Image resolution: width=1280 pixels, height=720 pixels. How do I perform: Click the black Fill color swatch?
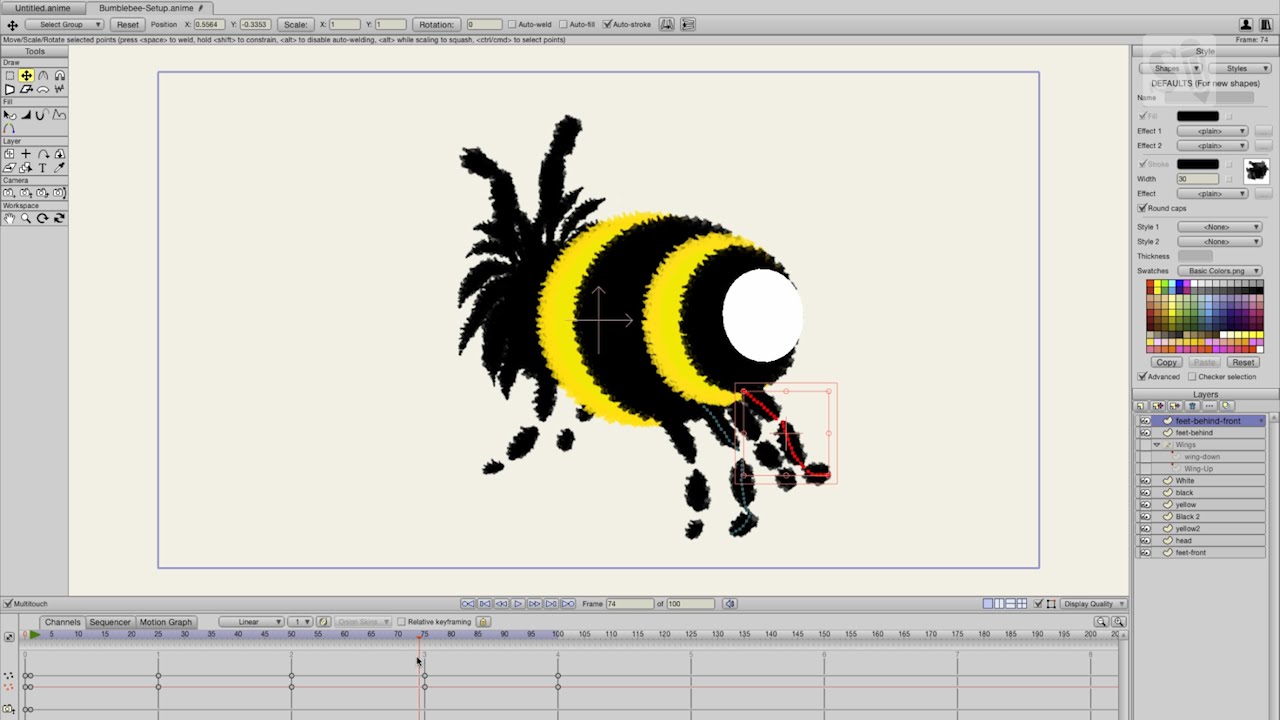click(1198, 116)
